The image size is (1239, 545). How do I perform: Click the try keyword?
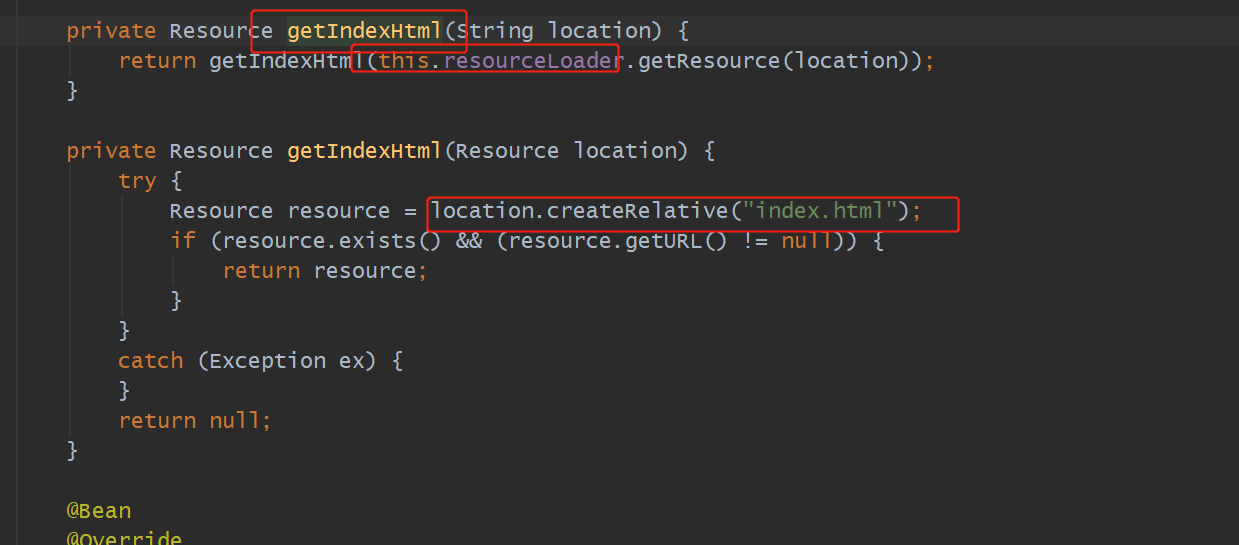tap(137, 181)
